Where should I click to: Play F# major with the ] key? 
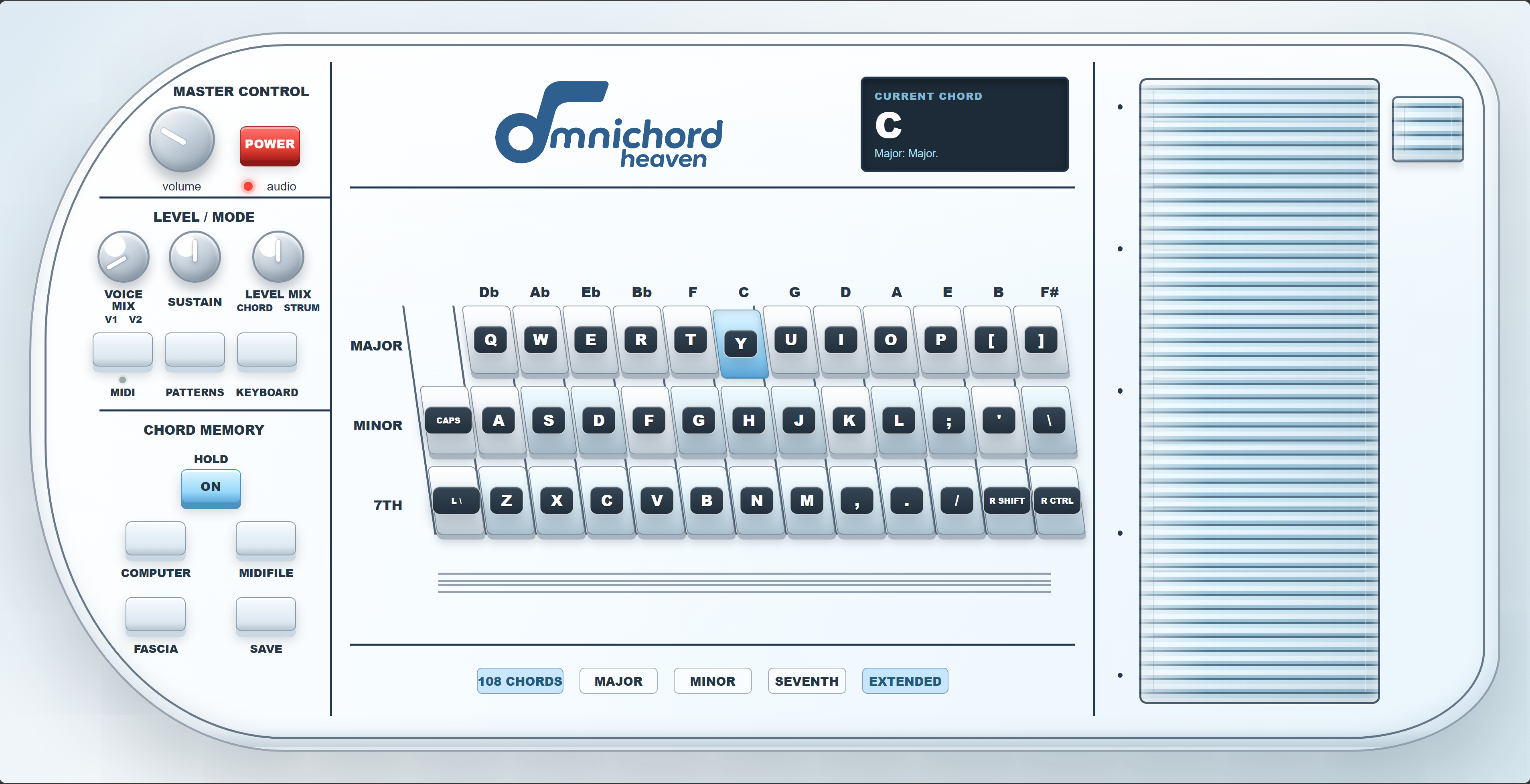click(1041, 341)
